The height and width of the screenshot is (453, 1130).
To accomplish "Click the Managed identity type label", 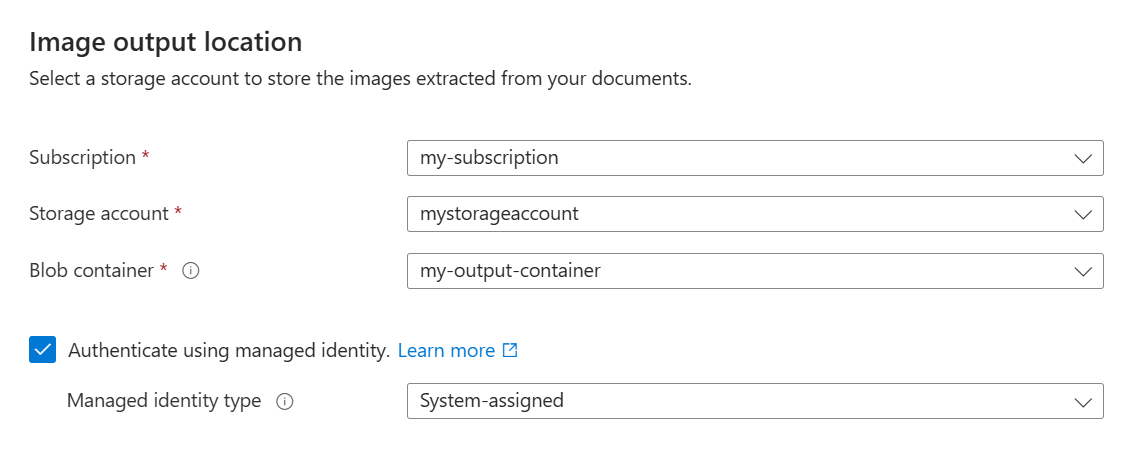I will coord(164,400).
